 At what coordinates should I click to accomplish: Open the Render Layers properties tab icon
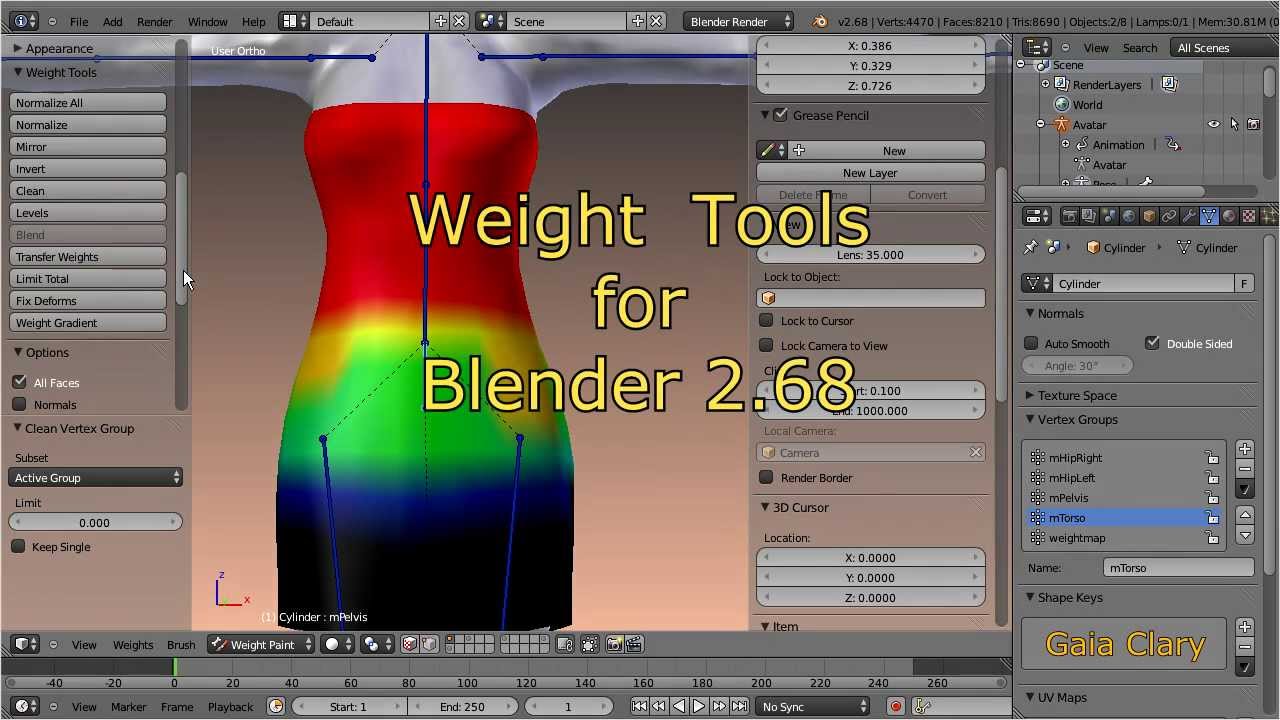pyautogui.click(x=1089, y=216)
